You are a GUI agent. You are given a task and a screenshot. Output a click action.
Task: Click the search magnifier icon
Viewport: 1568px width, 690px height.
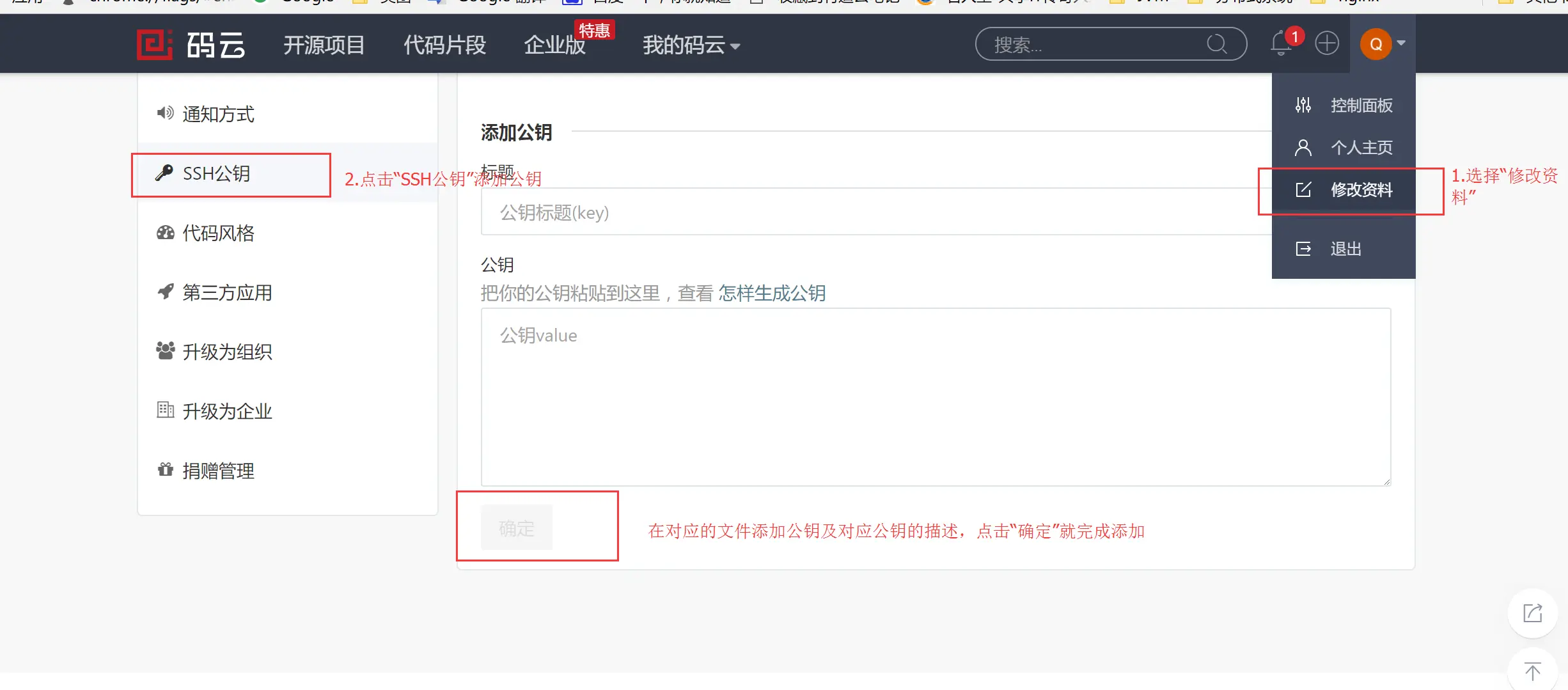pyautogui.click(x=1217, y=43)
